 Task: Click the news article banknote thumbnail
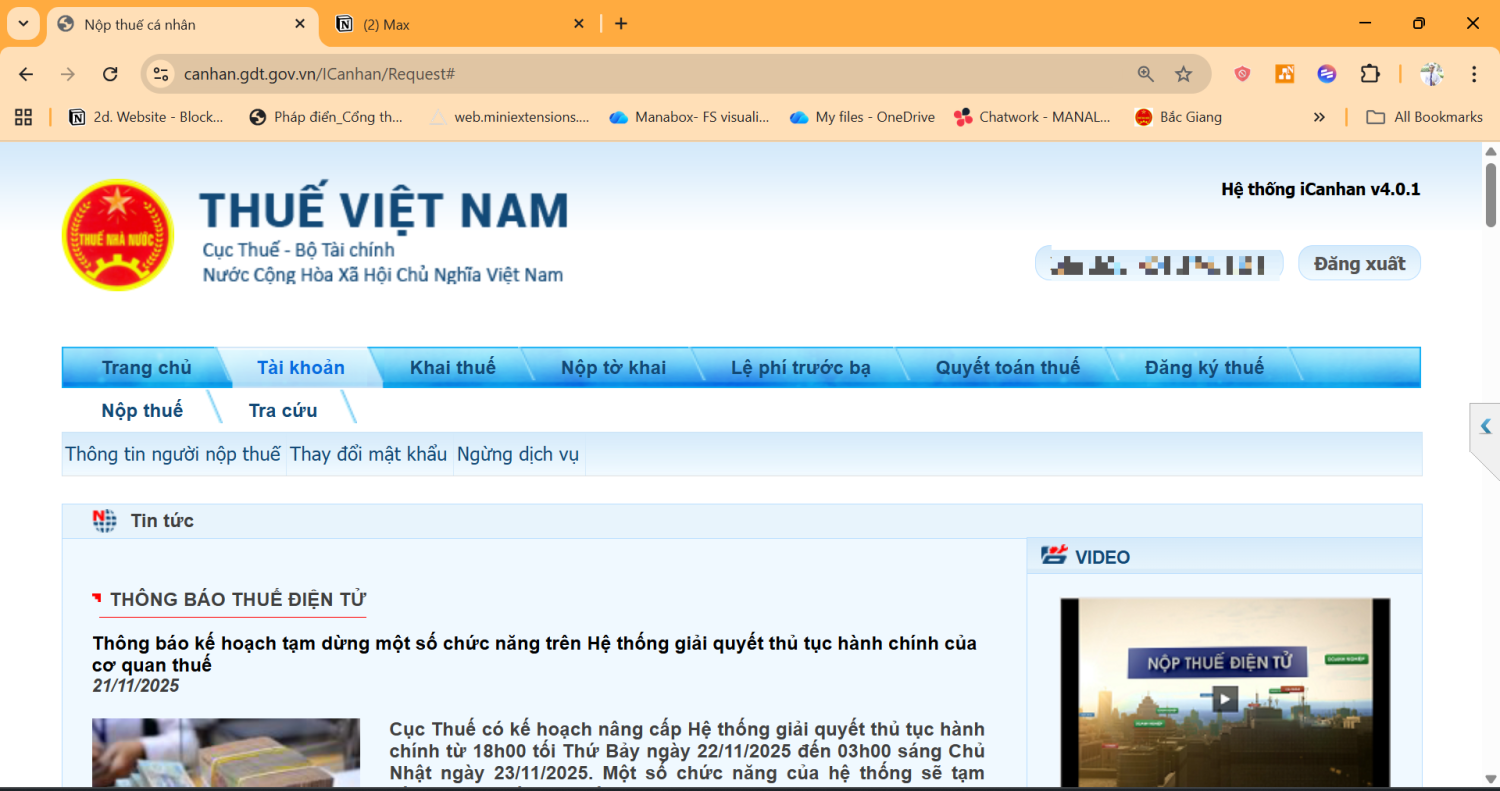point(226,752)
